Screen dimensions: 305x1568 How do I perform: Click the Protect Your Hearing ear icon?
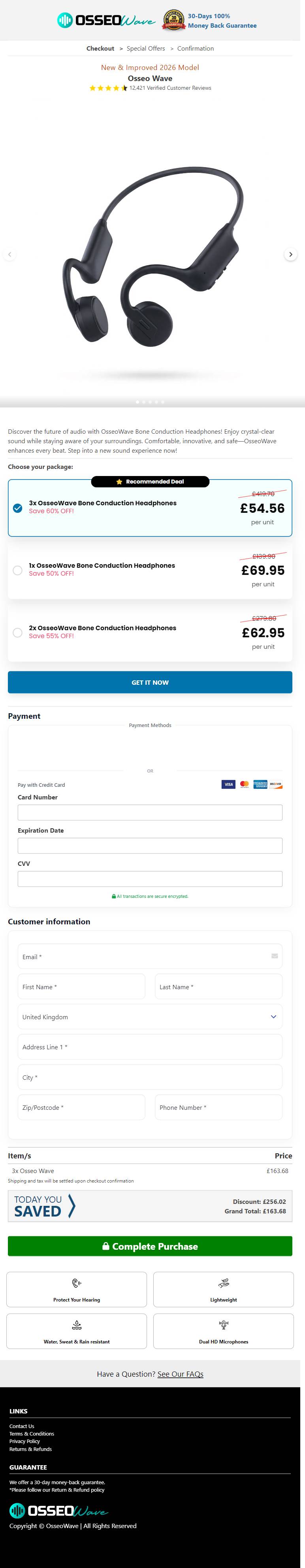coord(77,1283)
